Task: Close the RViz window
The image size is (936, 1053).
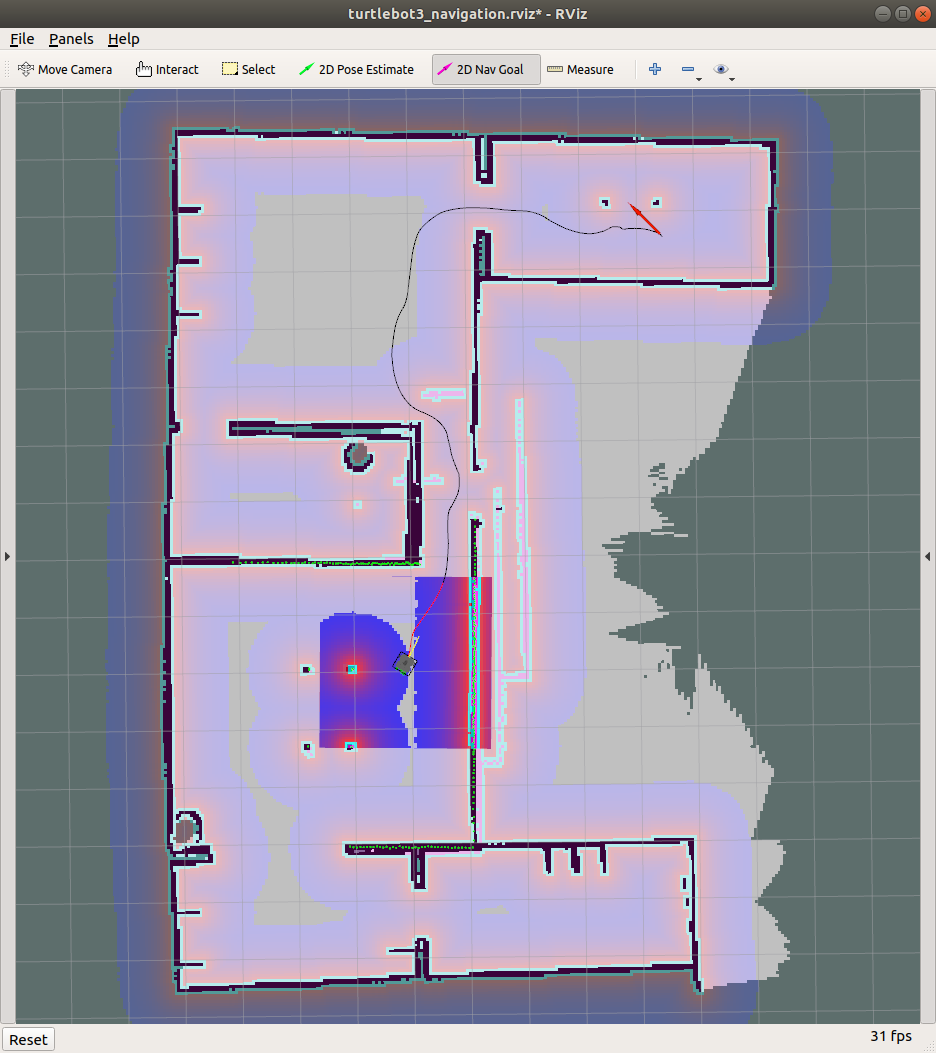Action: (923, 13)
